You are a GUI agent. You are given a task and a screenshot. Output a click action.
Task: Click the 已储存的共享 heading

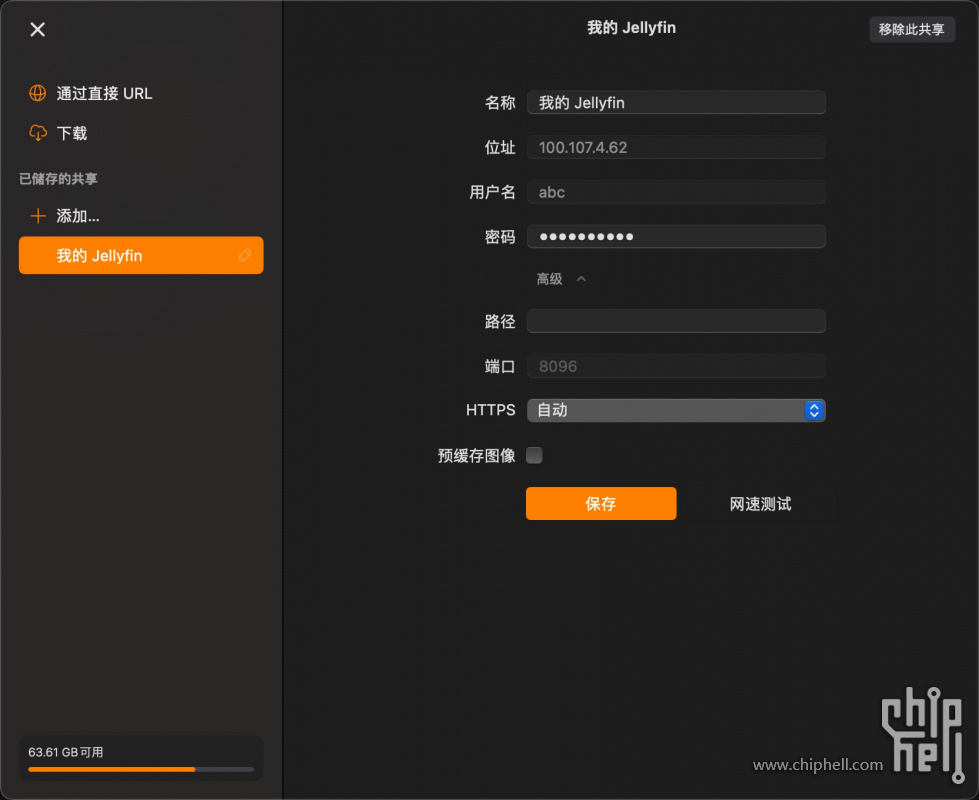[58, 179]
